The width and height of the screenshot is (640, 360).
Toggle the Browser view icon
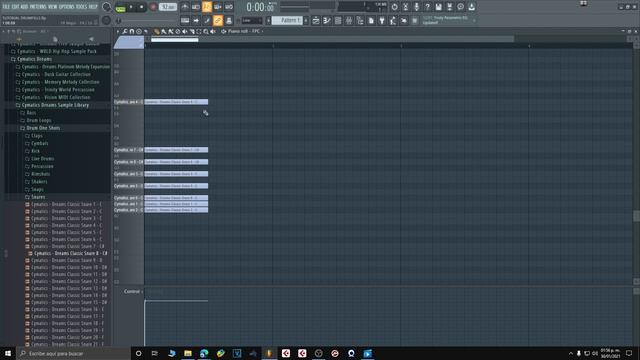point(360,20)
